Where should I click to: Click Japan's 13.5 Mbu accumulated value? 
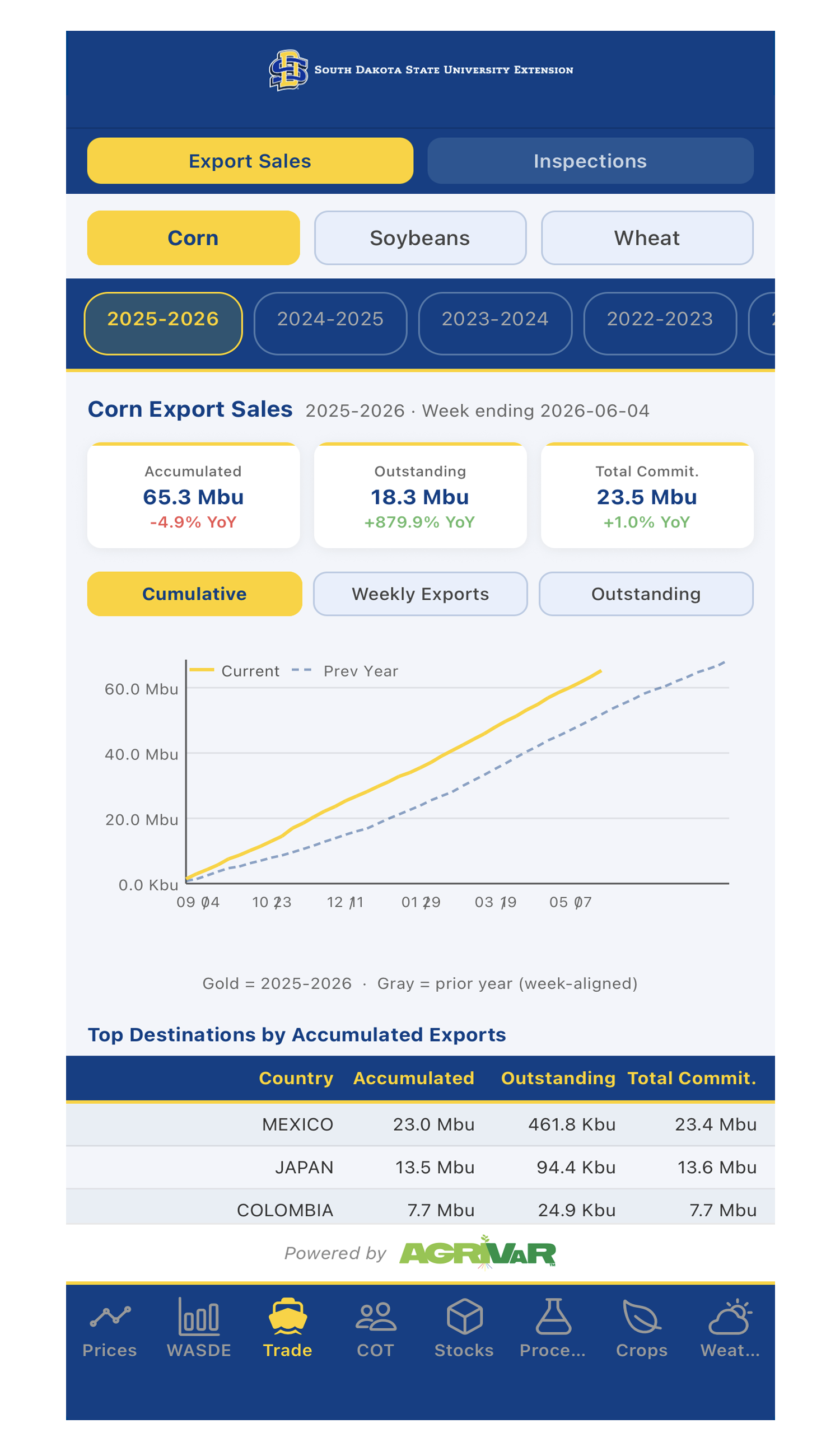click(435, 1167)
